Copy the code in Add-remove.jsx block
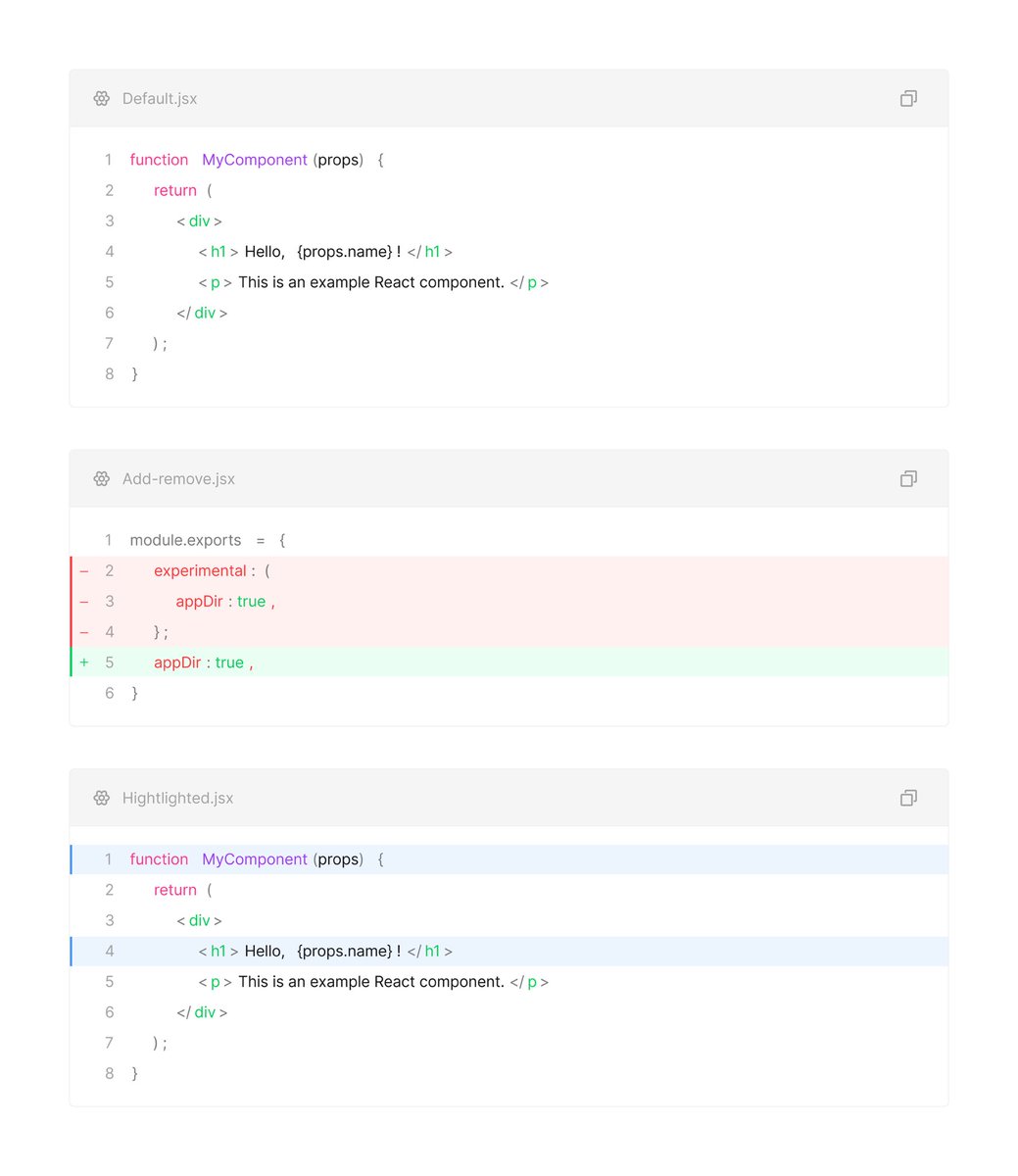1018x1176 pixels. pyautogui.click(x=908, y=478)
